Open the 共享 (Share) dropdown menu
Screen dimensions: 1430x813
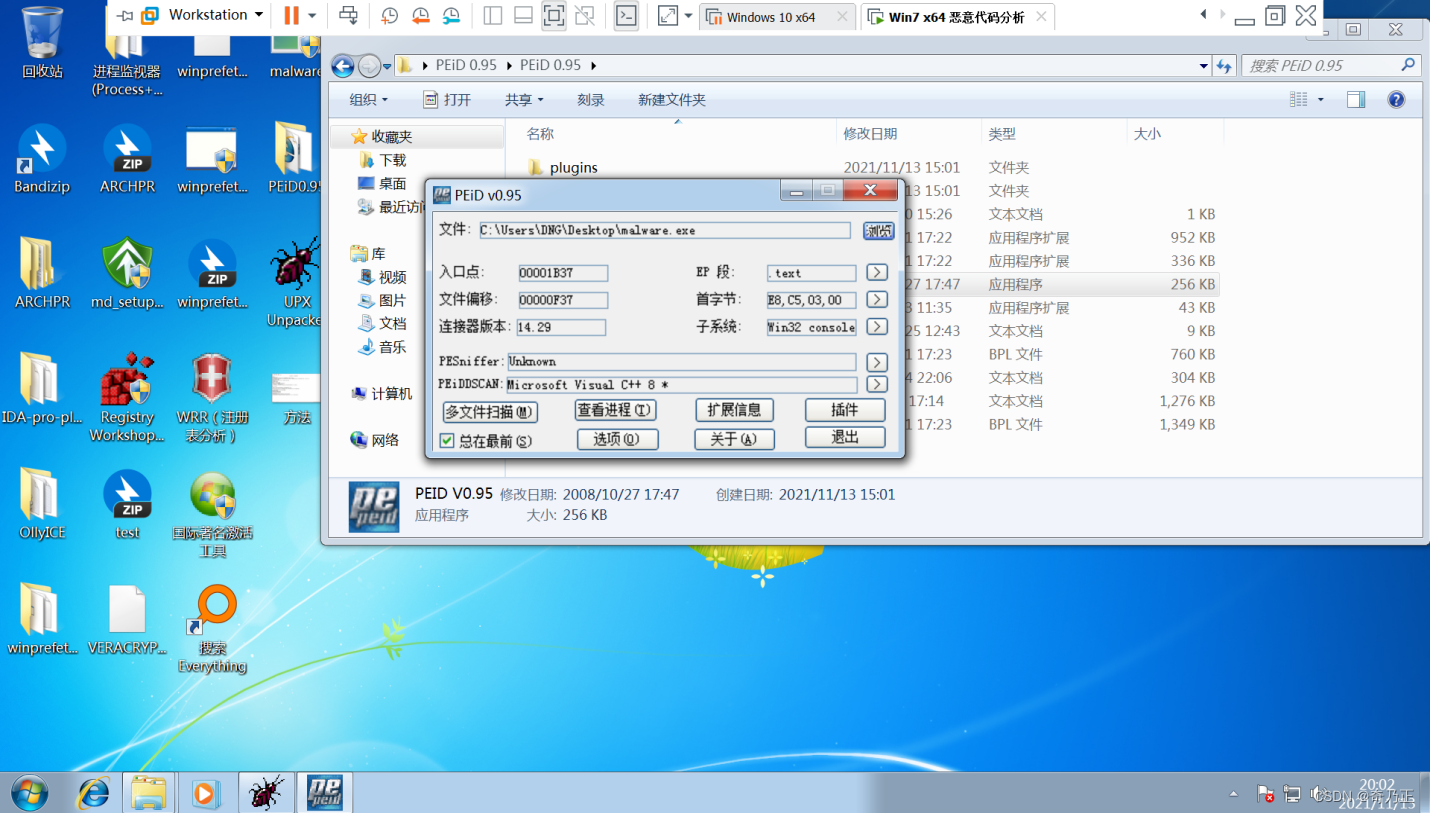(x=524, y=100)
